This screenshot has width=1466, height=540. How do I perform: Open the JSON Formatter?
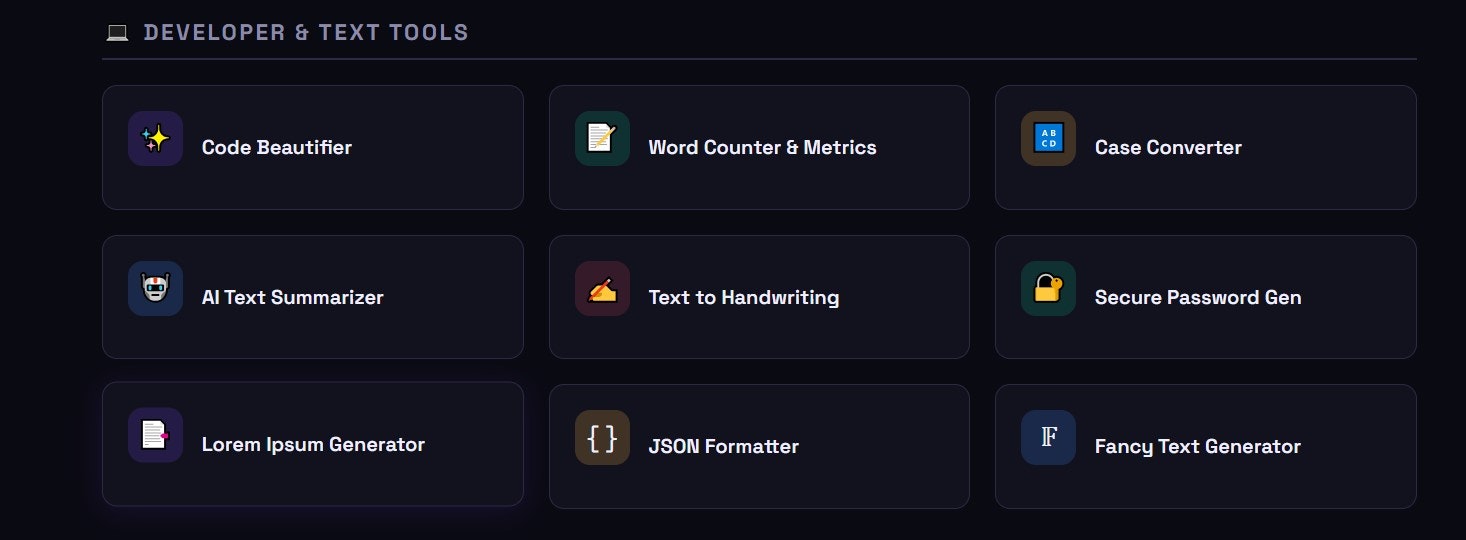[759, 446]
